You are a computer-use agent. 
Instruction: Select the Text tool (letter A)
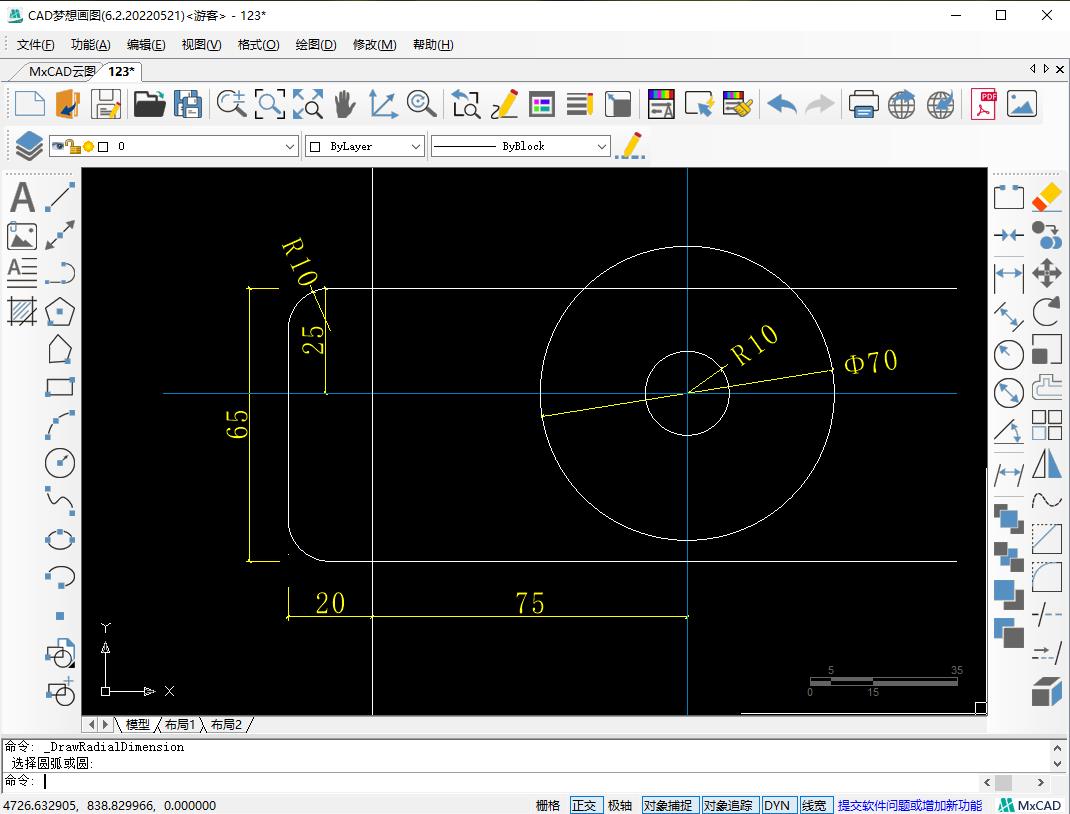pos(21,198)
